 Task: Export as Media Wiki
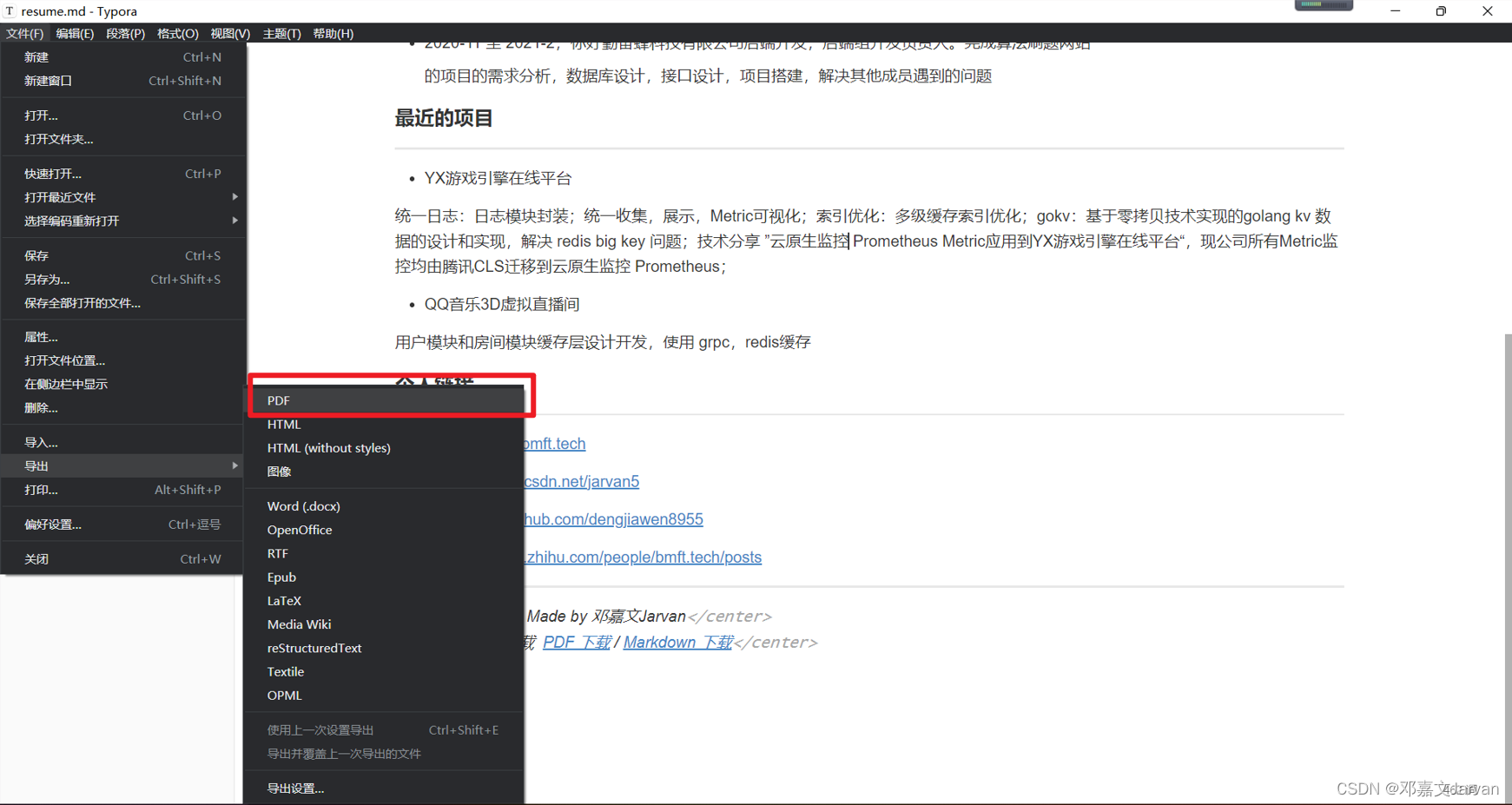coord(386,624)
